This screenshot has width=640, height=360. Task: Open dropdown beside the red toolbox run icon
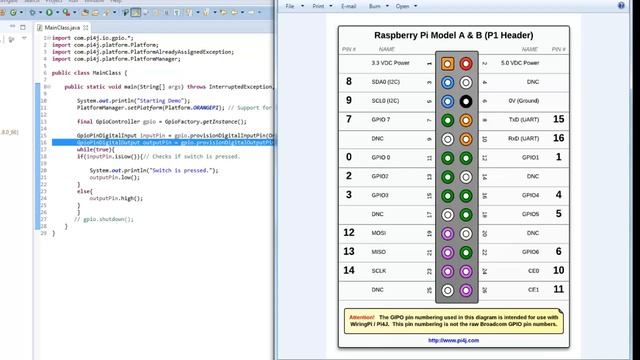click(75, 13)
